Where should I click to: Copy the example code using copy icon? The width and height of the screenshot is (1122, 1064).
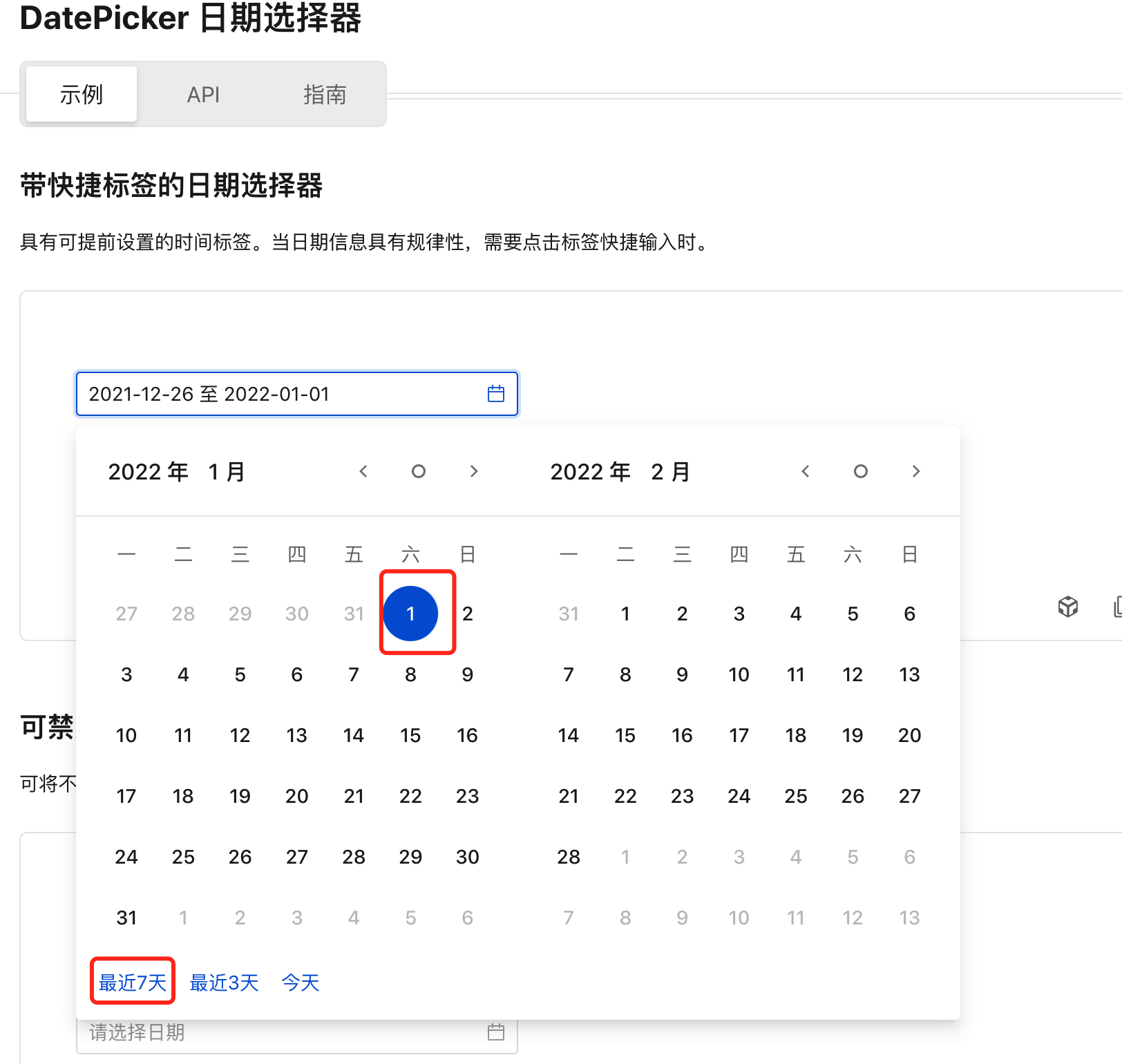1118,607
